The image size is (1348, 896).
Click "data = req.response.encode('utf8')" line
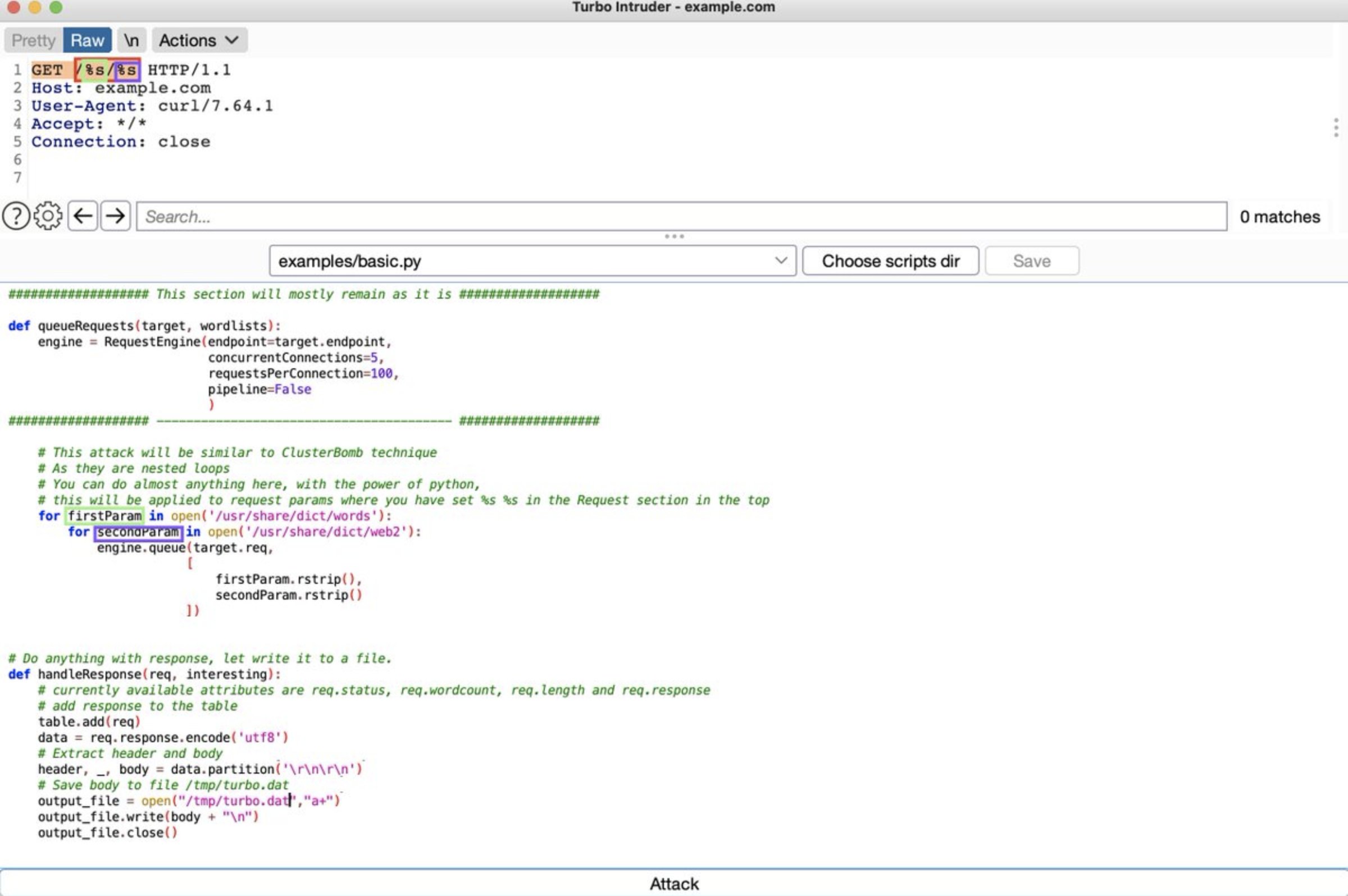click(x=163, y=738)
